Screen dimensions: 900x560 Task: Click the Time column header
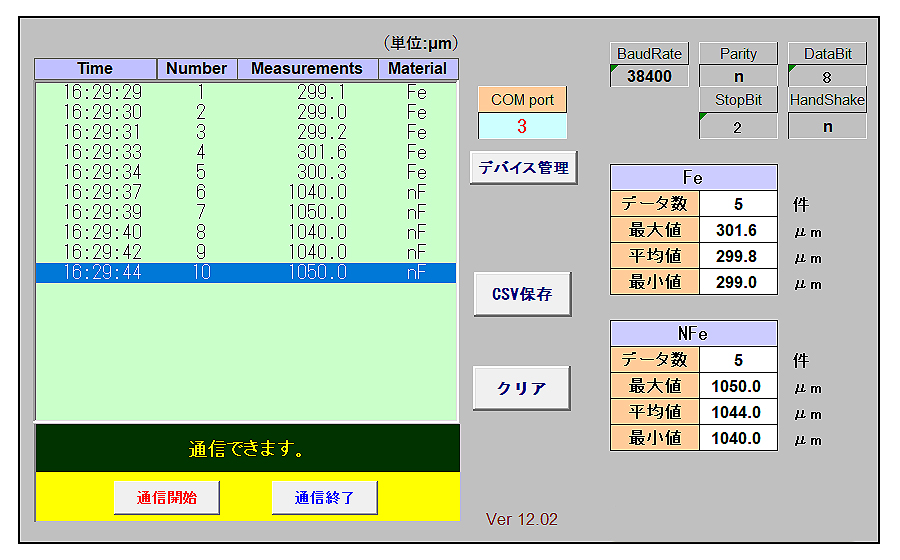tap(95, 69)
